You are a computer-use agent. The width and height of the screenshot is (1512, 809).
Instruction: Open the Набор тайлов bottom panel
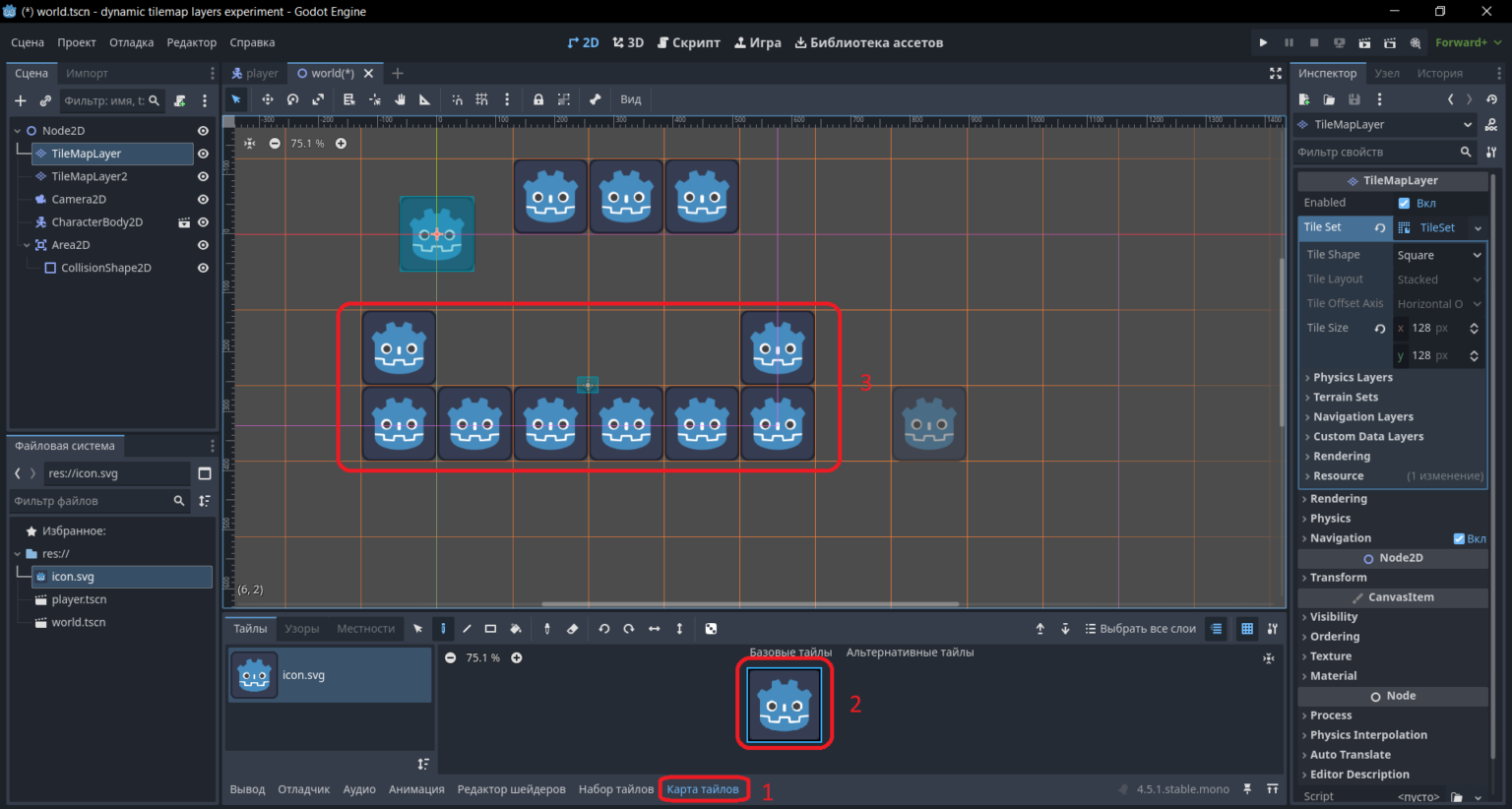click(615, 789)
